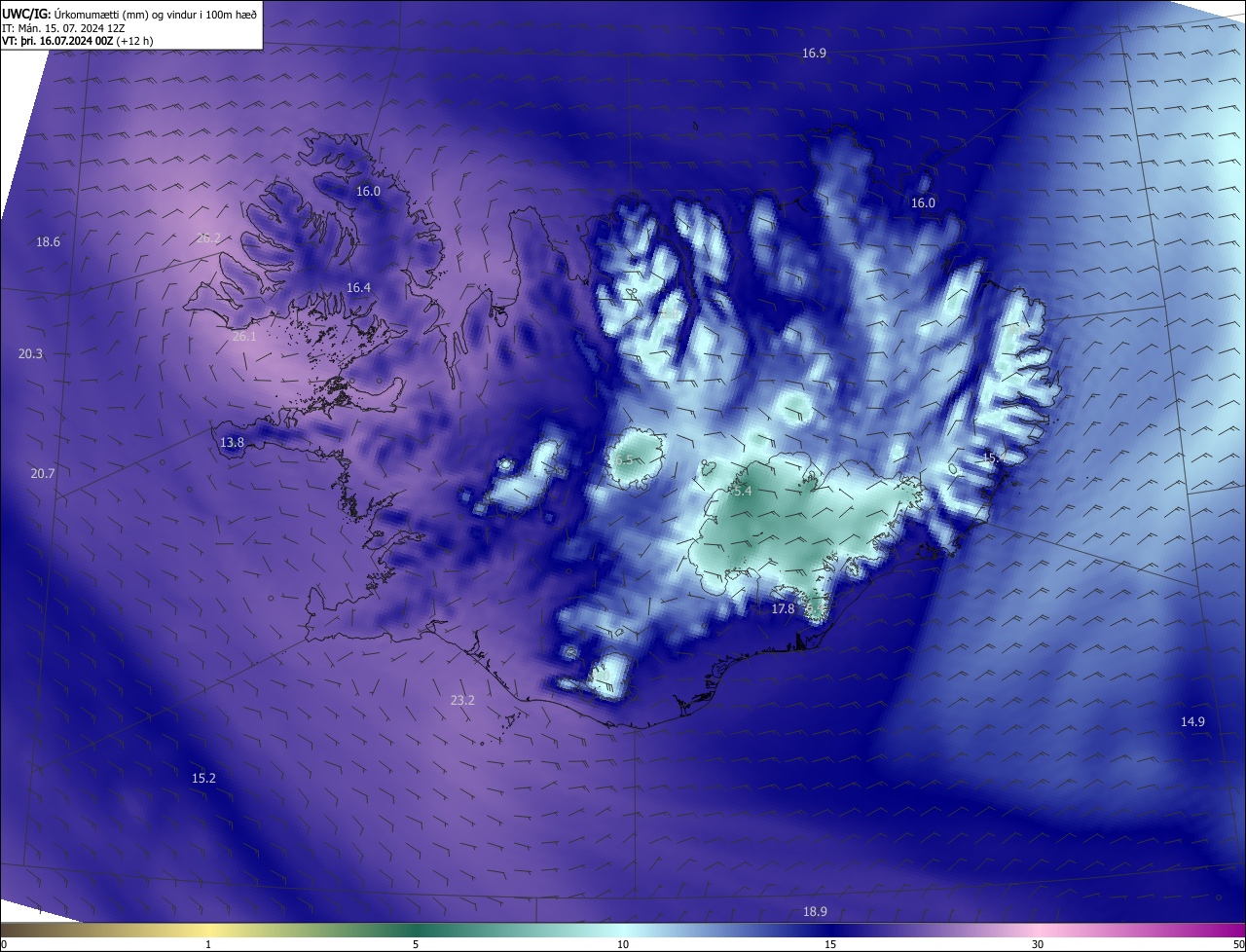Click the 30 tick on colour scale
1246x952 pixels.
point(1038,945)
